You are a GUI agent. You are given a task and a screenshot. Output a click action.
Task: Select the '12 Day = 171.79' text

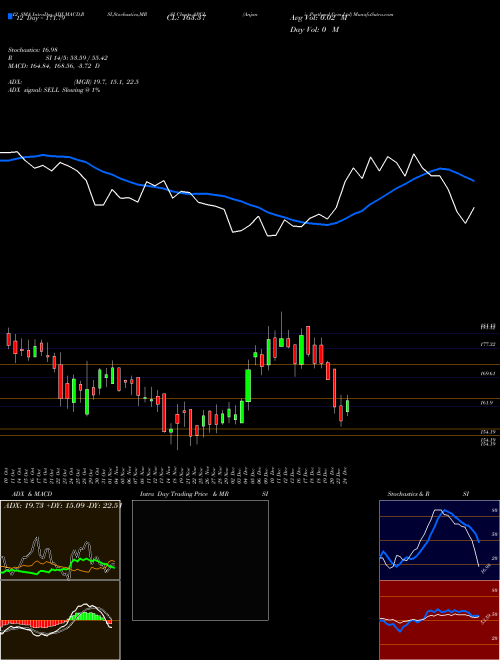39,18
